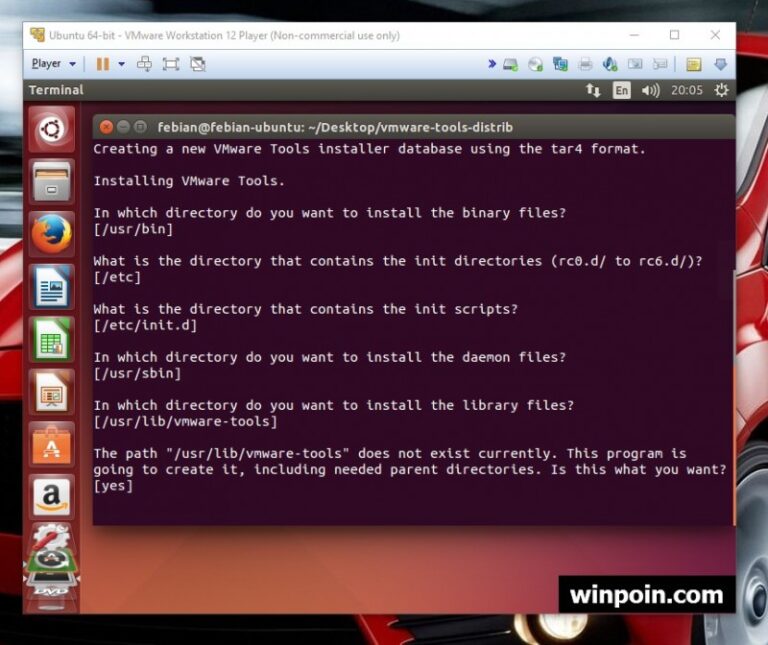Click the 20:05 clock in the panel
Viewport: 768px width, 645px height.
687,90
